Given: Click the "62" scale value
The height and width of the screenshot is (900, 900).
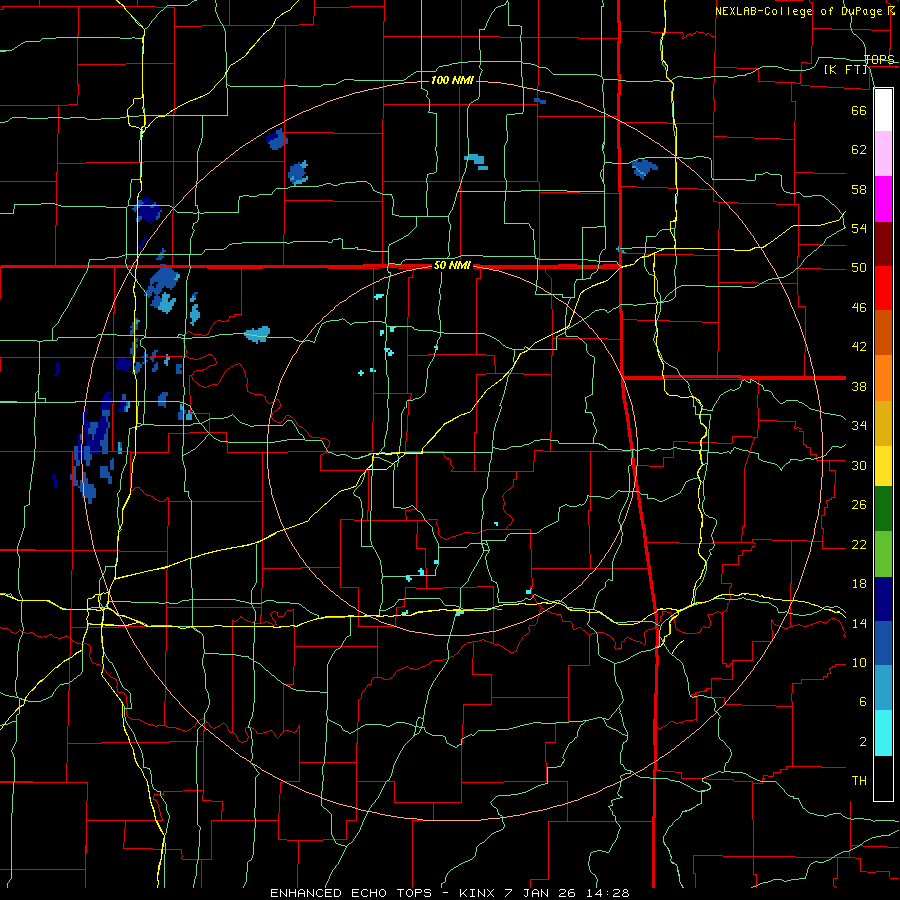Looking at the screenshot, I should click(x=859, y=150).
